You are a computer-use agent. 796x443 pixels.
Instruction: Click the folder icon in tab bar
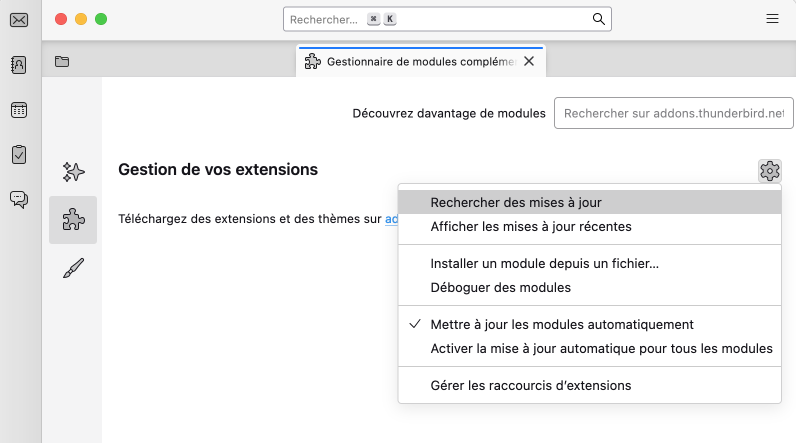pos(62,62)
